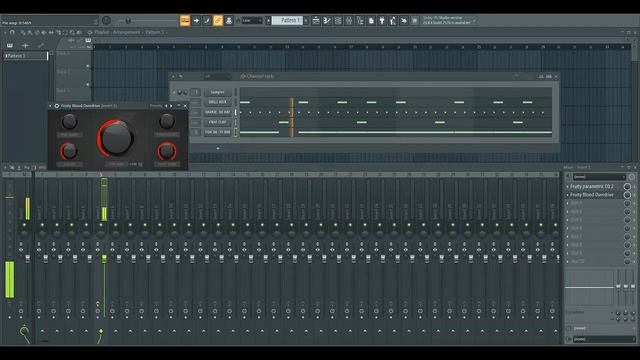
Task: Click the highlighted orange view button in top toolbar
Action: [185, 20]
